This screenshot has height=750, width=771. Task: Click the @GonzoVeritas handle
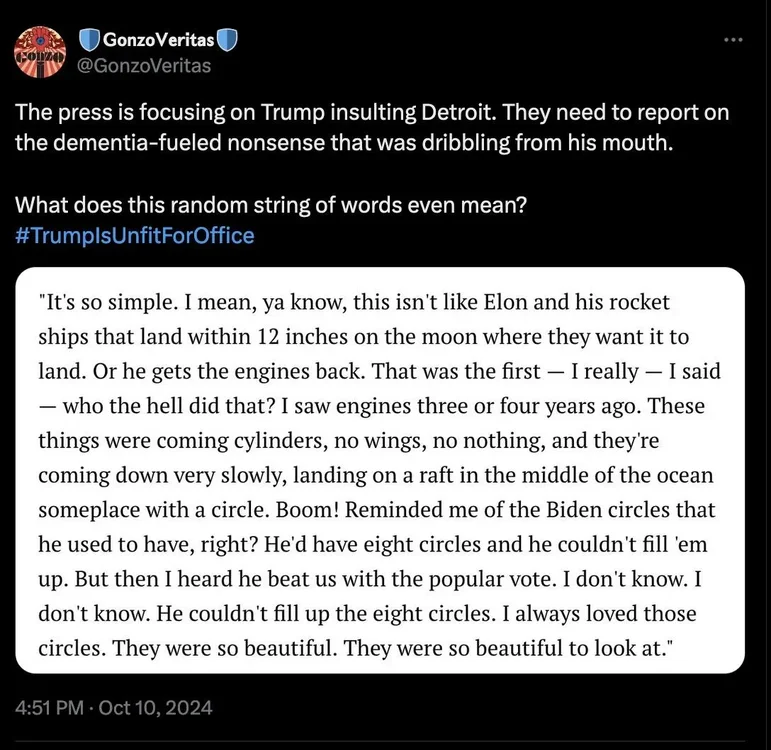pos(145,66)
